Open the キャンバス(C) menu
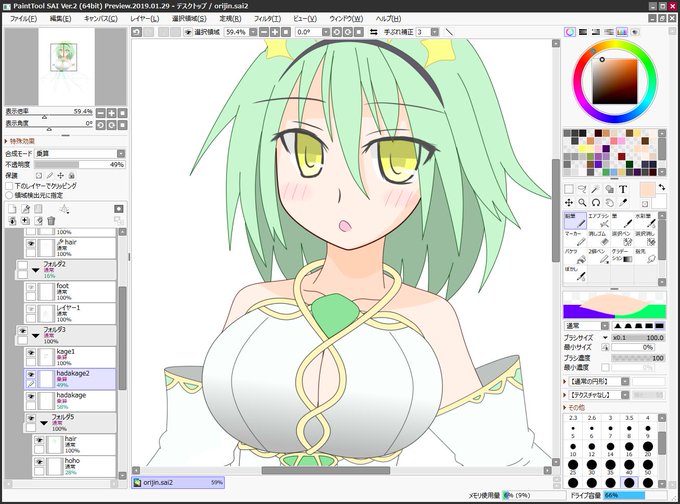The height and width of the screenshot is (504, 680). pyautogui.click(x=101, y=19)
